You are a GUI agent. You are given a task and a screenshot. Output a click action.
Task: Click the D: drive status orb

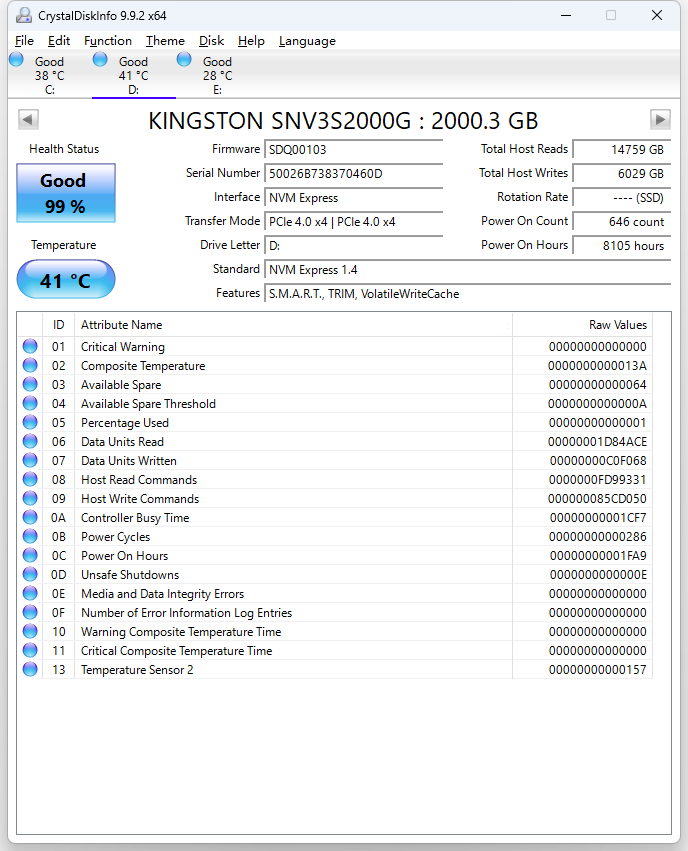pyautogui.click(x=100, y=59)
